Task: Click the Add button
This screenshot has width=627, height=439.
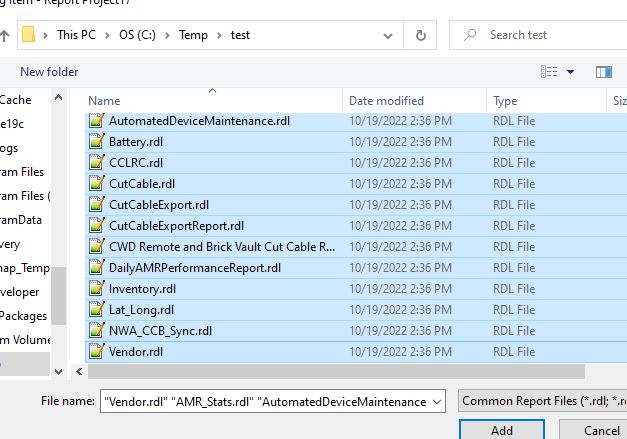Action: [x=502, y=430]
